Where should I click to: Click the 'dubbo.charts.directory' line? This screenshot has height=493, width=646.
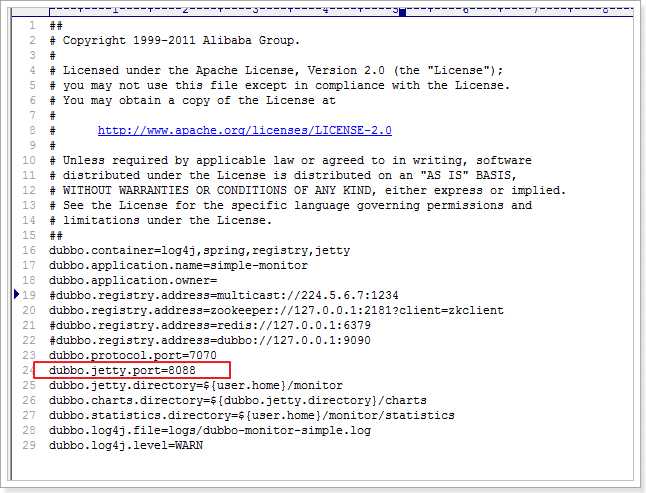238,400
